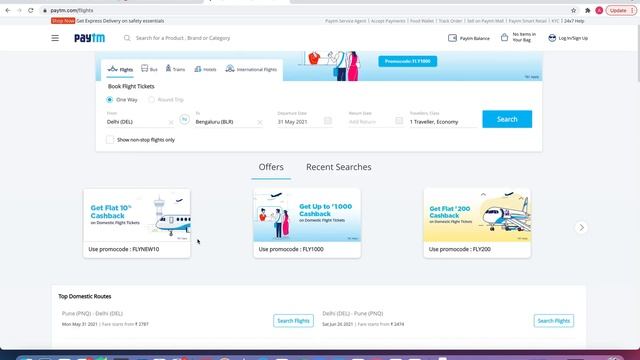This screenshot has height=360, width=640.
Task: Open Paytm Service Agent link
Action: pyautogui.click(x=345, y=21)
